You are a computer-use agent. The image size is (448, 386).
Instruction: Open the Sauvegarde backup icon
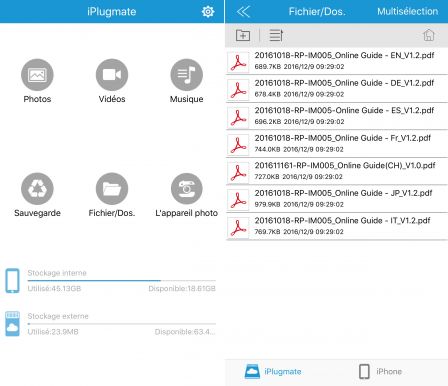click(37, 189)
